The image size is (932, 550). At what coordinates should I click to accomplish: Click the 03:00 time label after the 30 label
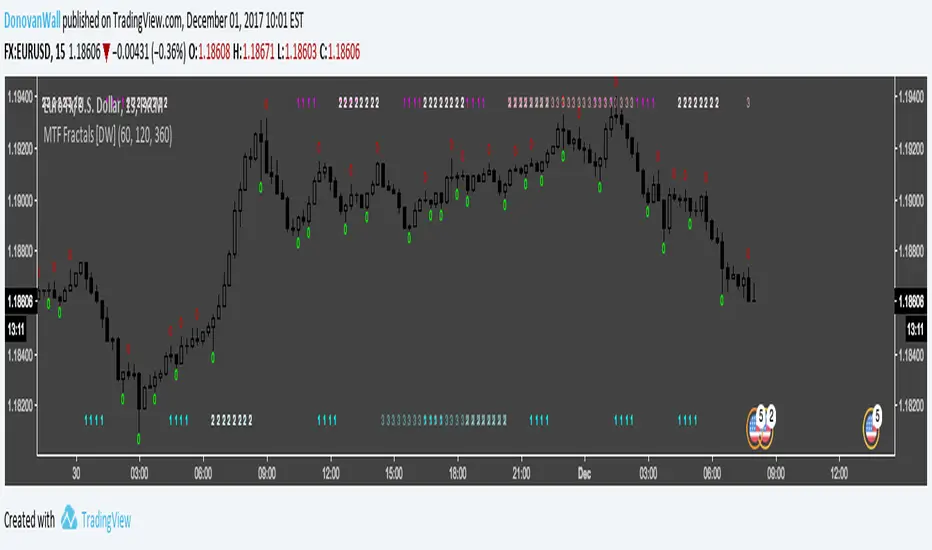(x=139, y=473)
